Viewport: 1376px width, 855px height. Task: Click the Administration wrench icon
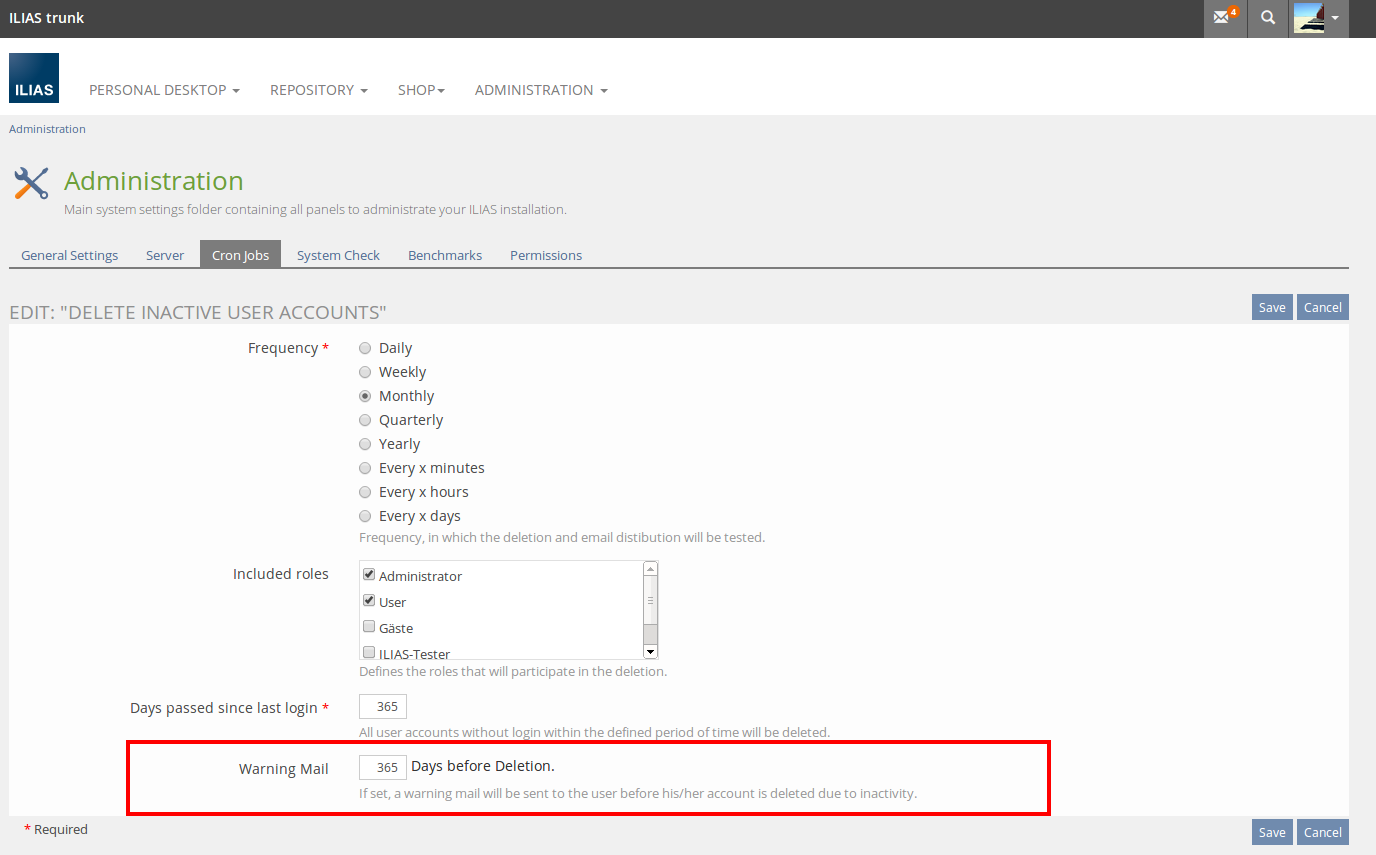coord(31,183)
